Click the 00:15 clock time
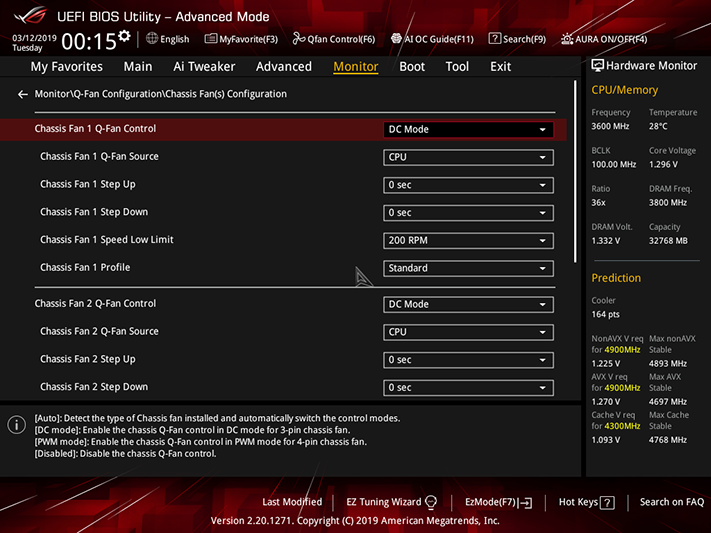711x533 pixels. (89, 42)
